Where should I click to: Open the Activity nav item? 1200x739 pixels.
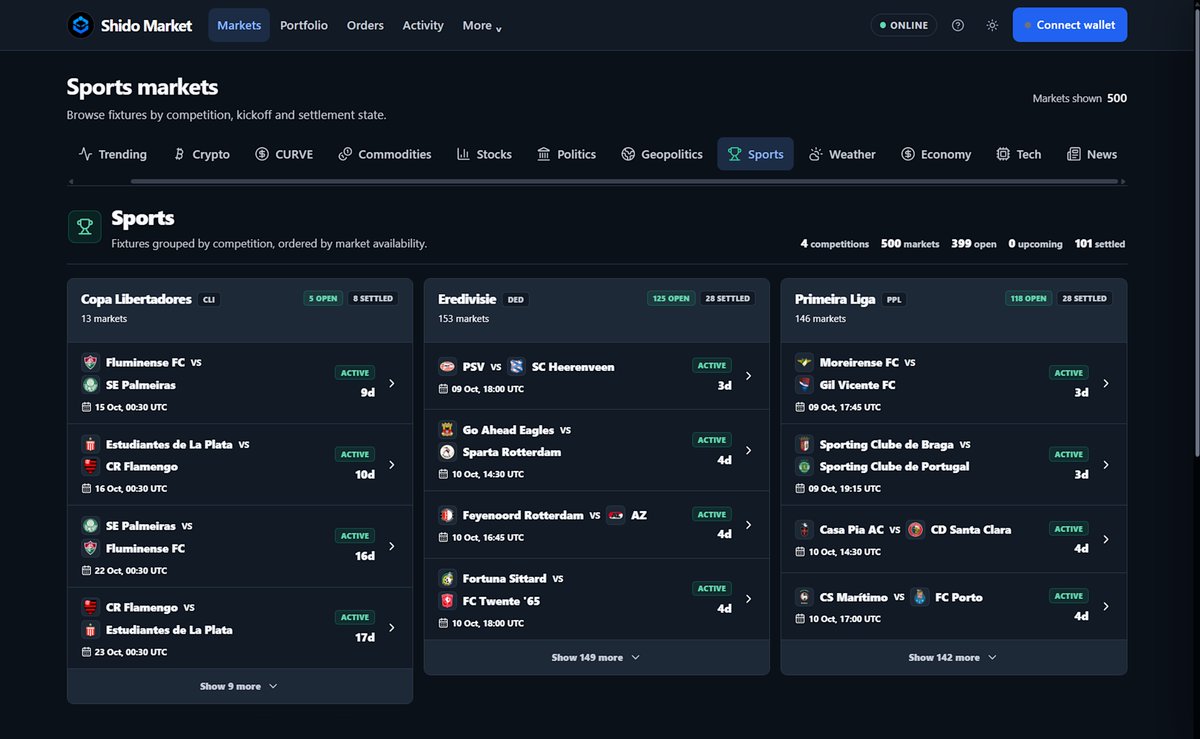tap(423, 25)
